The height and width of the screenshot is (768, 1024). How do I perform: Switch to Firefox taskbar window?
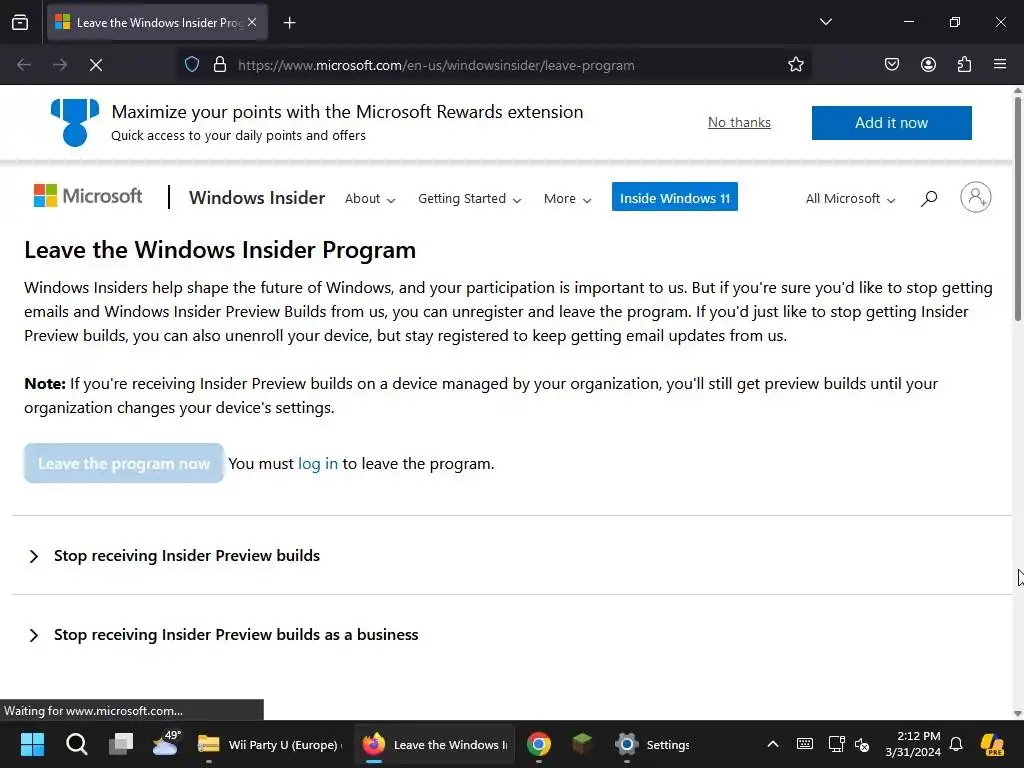coord(434,744)
